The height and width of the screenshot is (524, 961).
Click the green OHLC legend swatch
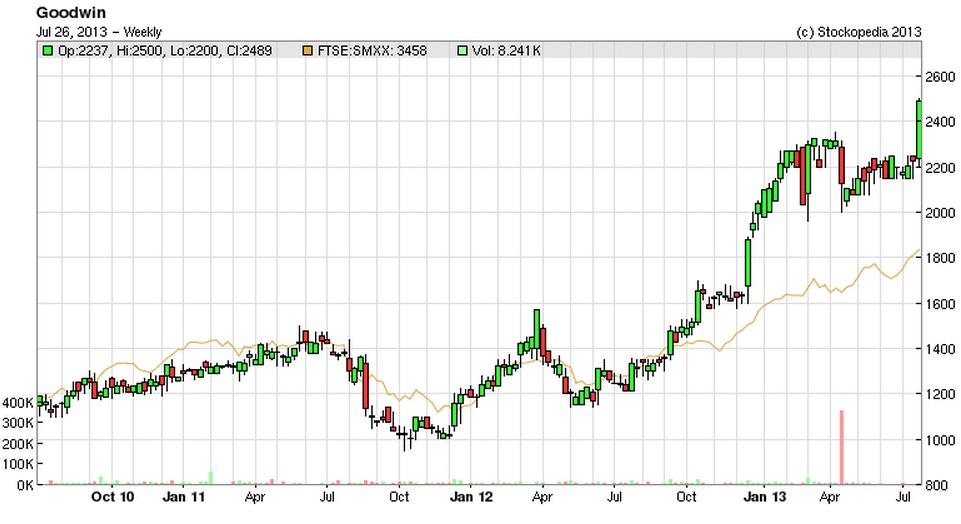tap(47, 51)
